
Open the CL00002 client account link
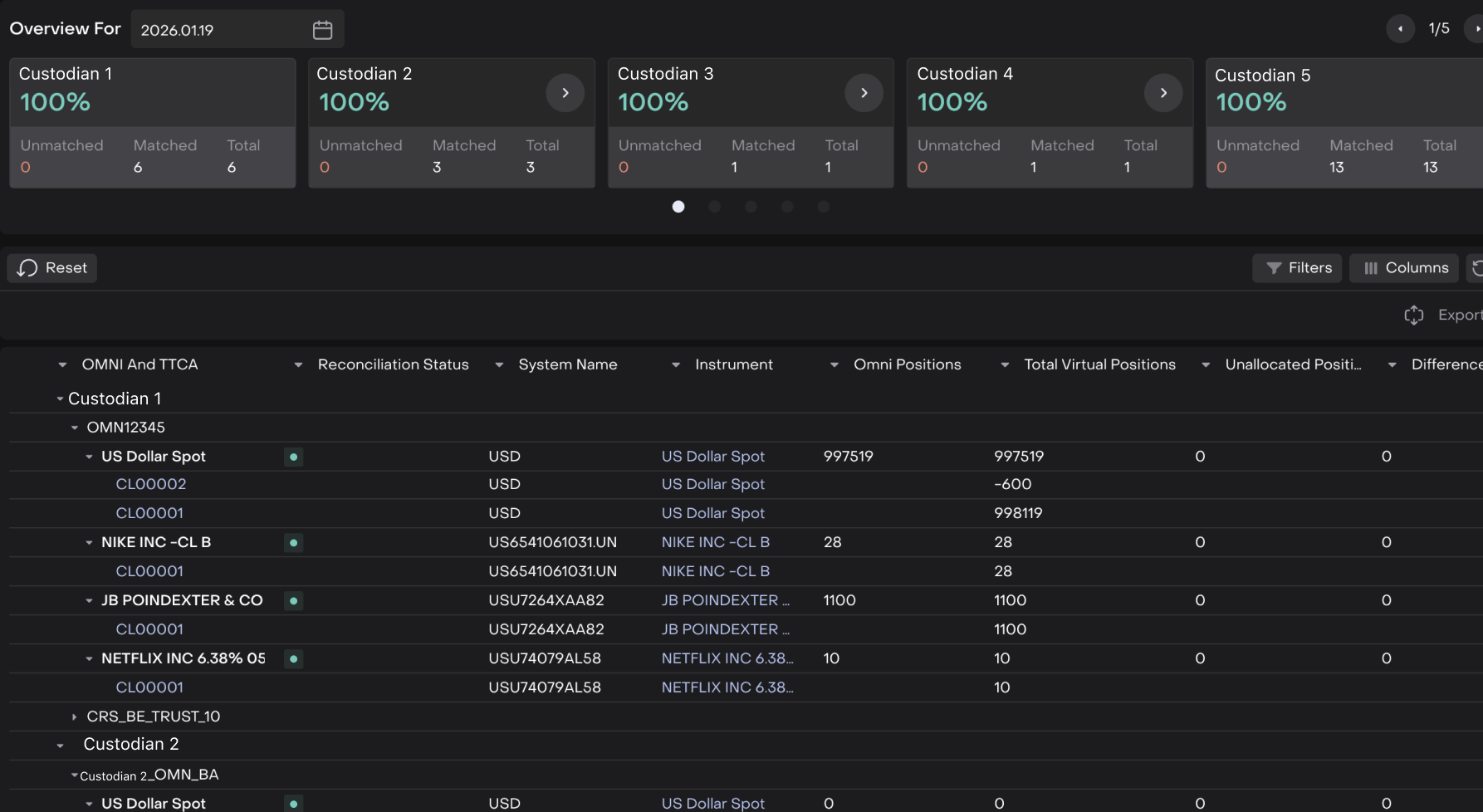pyautogui.click(x=150, y=484)
